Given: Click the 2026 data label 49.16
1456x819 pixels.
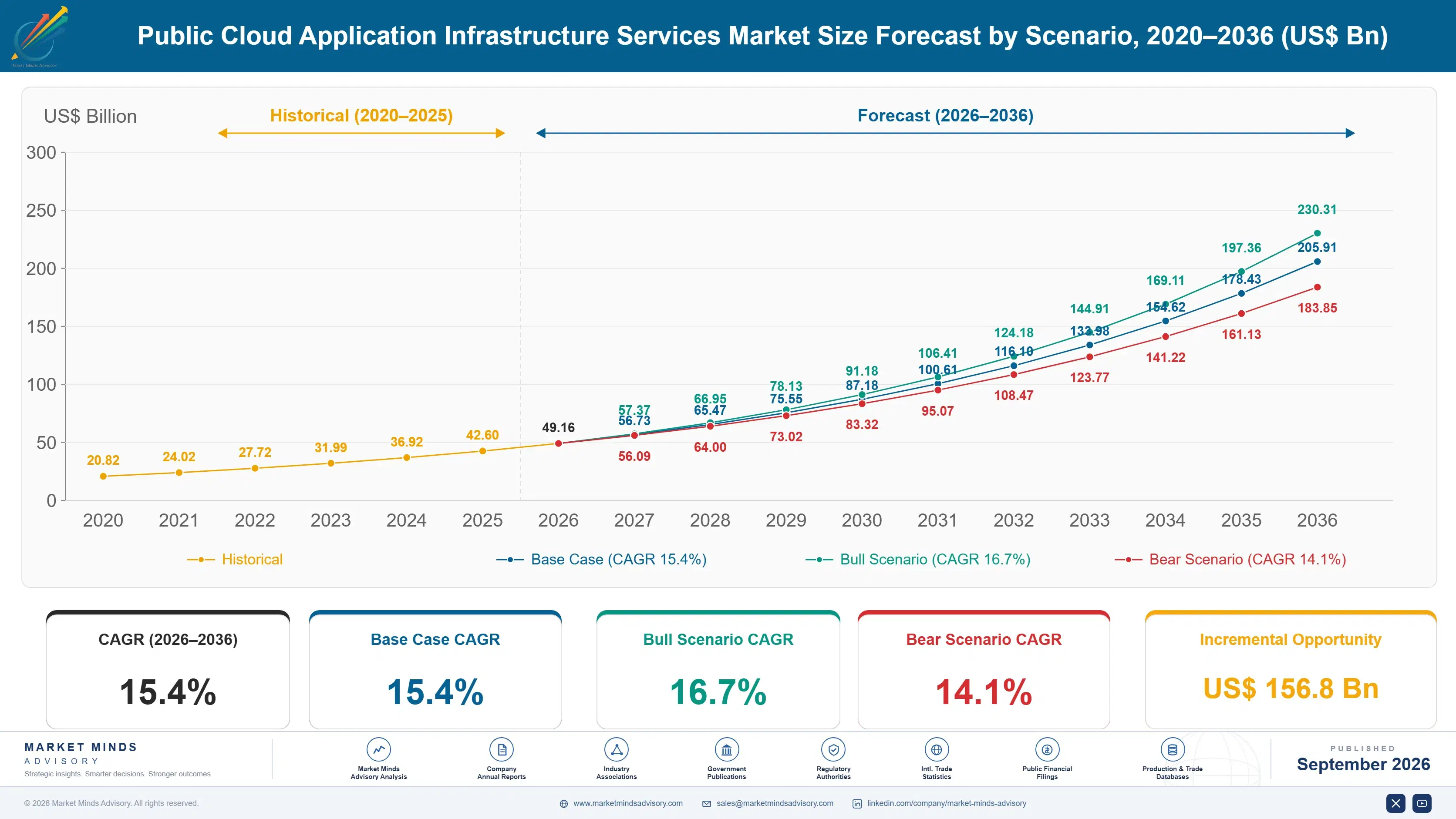Looking at the screenshot, I should tap(559, 428).
